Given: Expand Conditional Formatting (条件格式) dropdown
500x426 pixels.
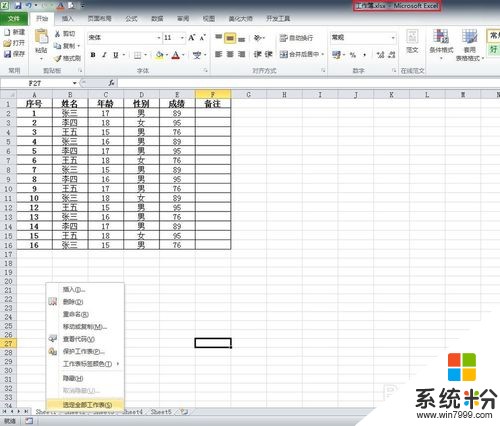Looking at the screenshot, I should (441, 58).
